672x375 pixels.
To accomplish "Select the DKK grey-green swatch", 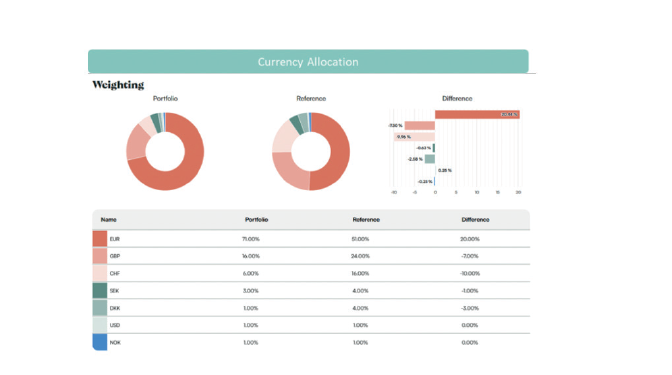I will (x=99, y=308).
